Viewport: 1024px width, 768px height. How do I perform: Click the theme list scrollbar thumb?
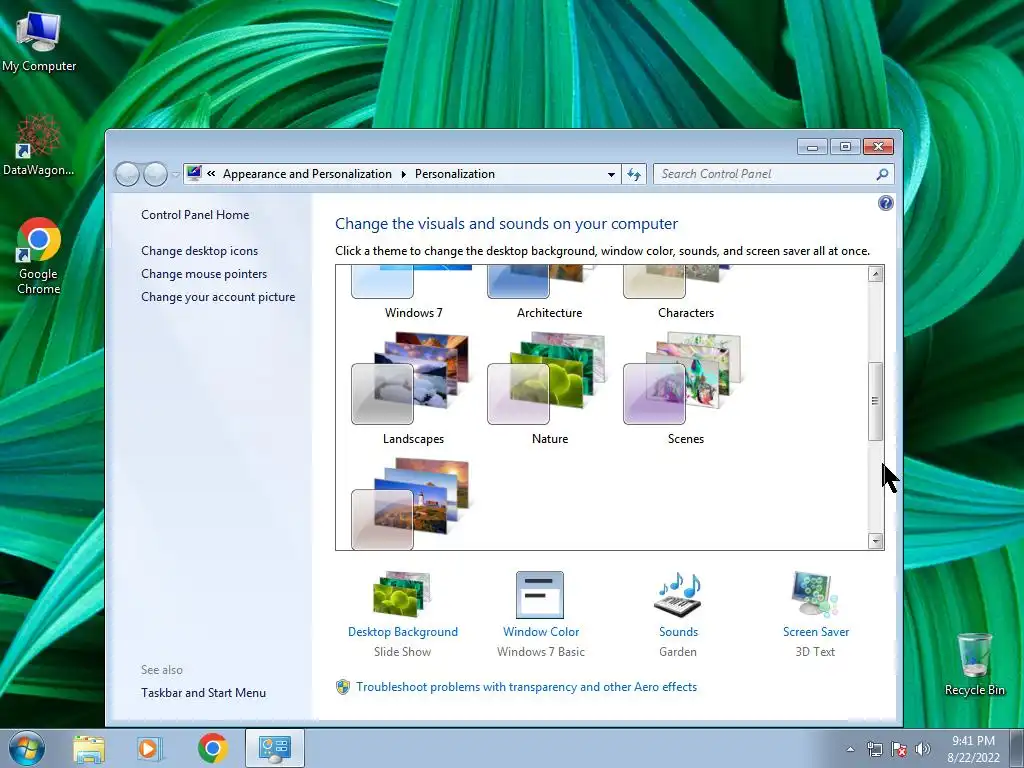point(876,401)
